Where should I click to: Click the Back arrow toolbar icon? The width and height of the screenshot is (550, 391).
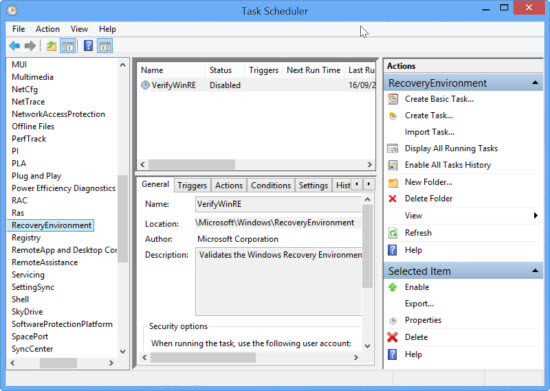15,46
